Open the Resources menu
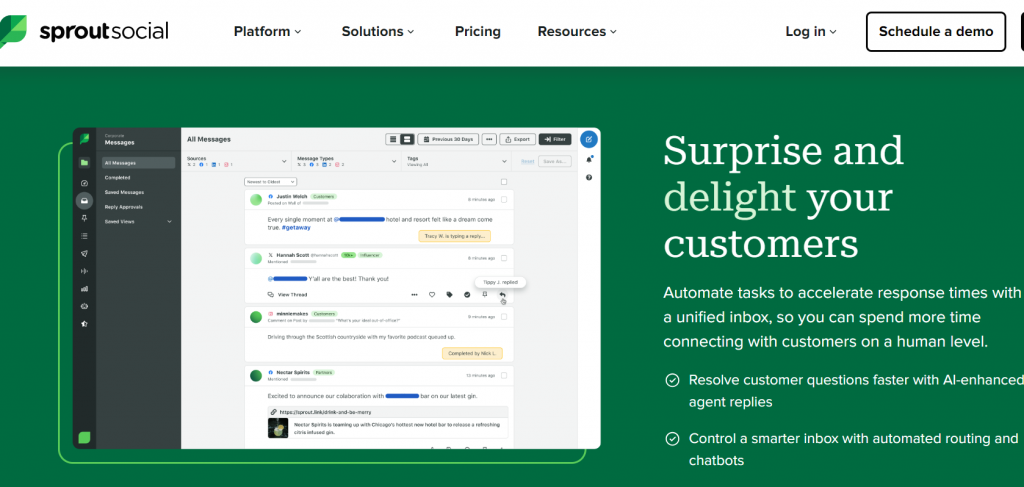Screen dimensions: 1024x487 tap(577, 31)
